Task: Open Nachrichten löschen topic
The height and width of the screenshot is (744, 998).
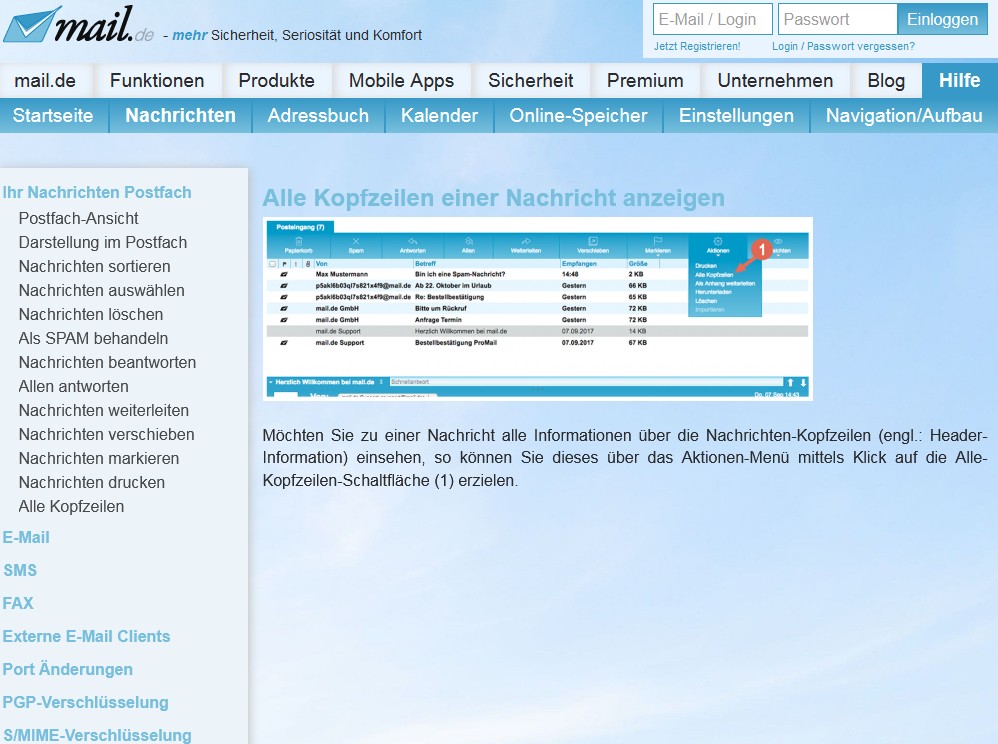Action: pyautogui.click(x=90, y=314)
